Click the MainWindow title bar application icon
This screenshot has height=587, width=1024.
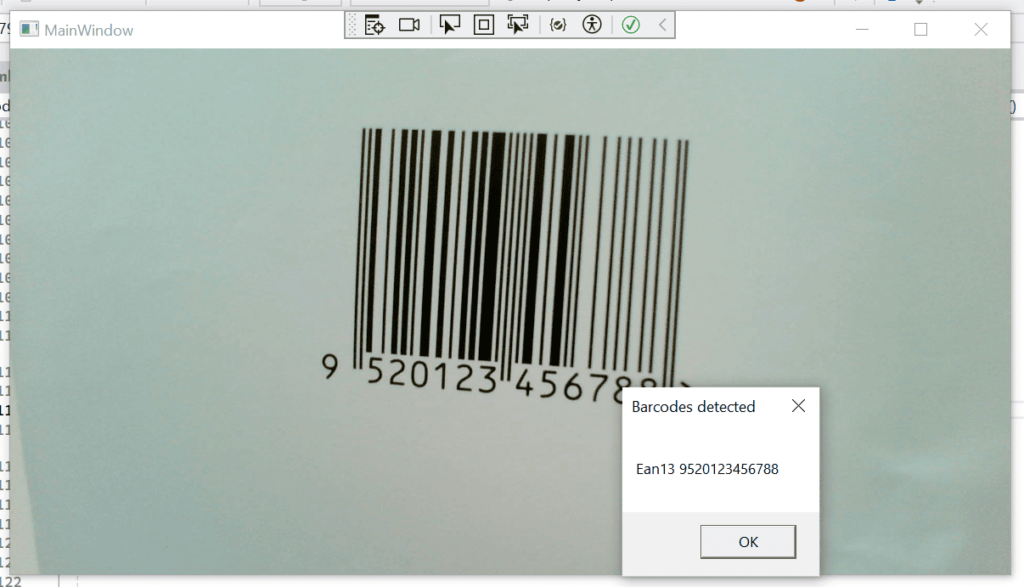(31, 30)
